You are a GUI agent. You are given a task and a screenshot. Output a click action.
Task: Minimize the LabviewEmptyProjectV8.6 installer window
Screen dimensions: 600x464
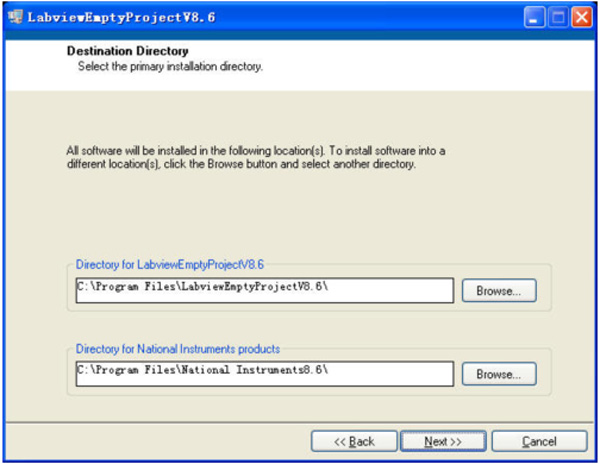(x=535, y=16)
